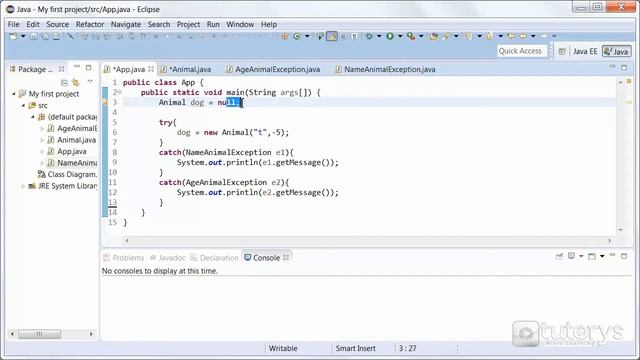Screen dimensions: 640x360
Task: Open the Help menu
Action: 269,24
